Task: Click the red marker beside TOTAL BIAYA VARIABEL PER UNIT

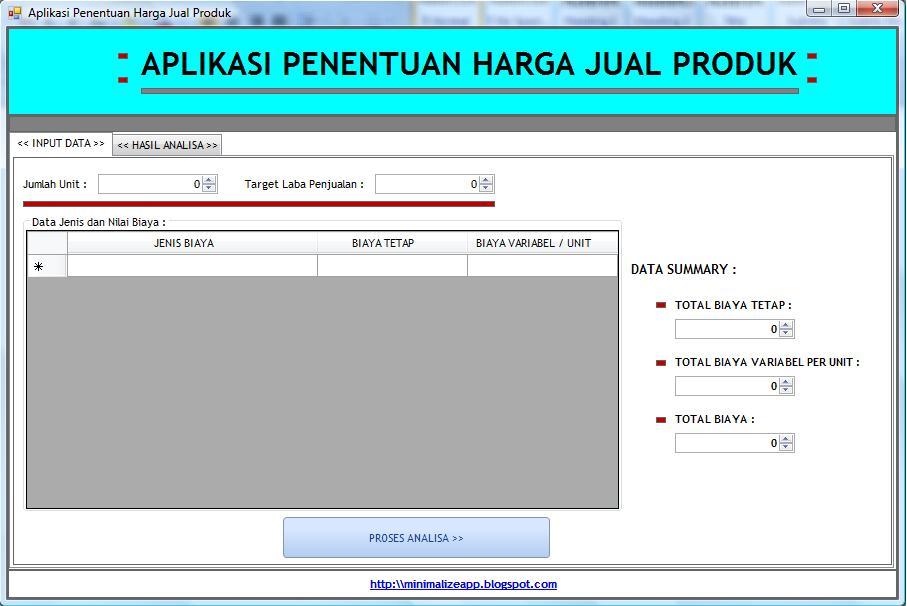Action: point(660,362)
